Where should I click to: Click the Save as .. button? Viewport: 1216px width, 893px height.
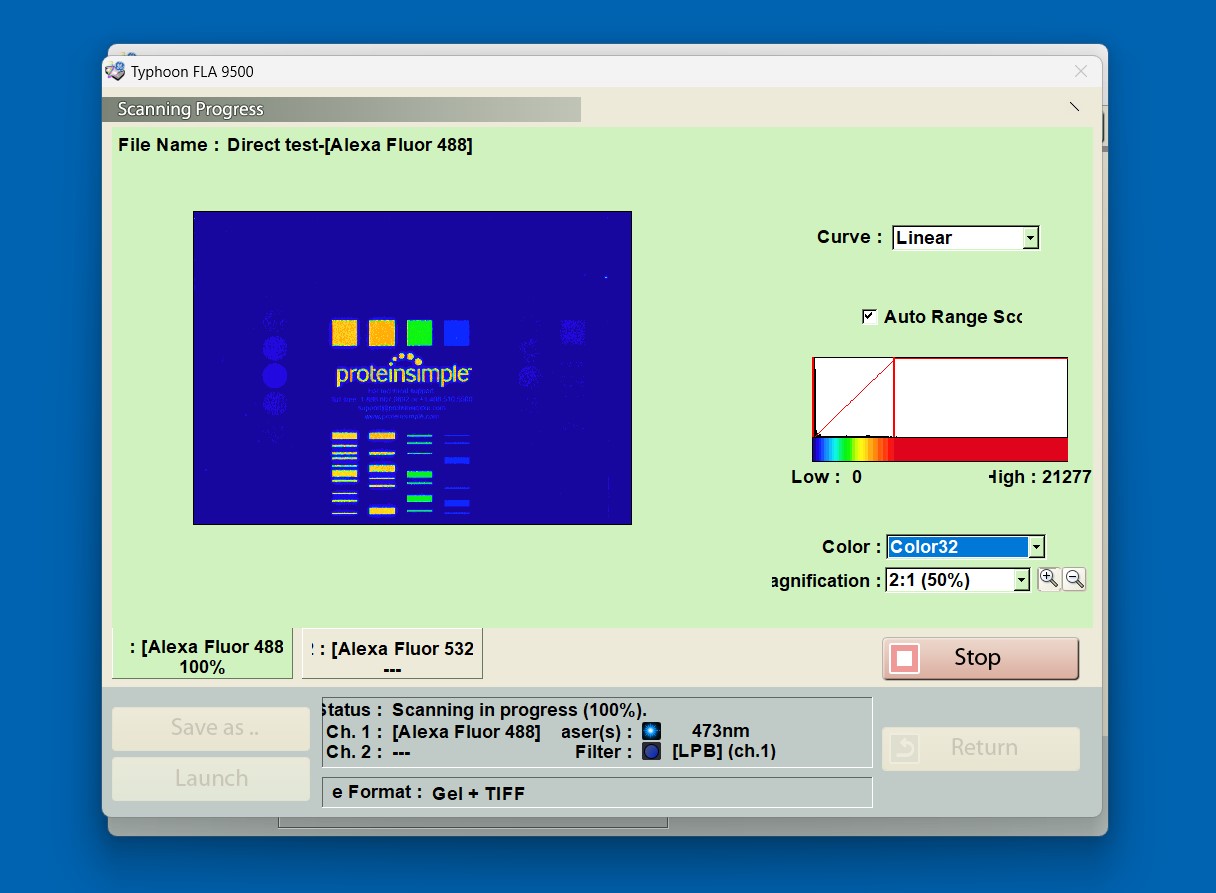pyautogui.click(x=211, y=728)
